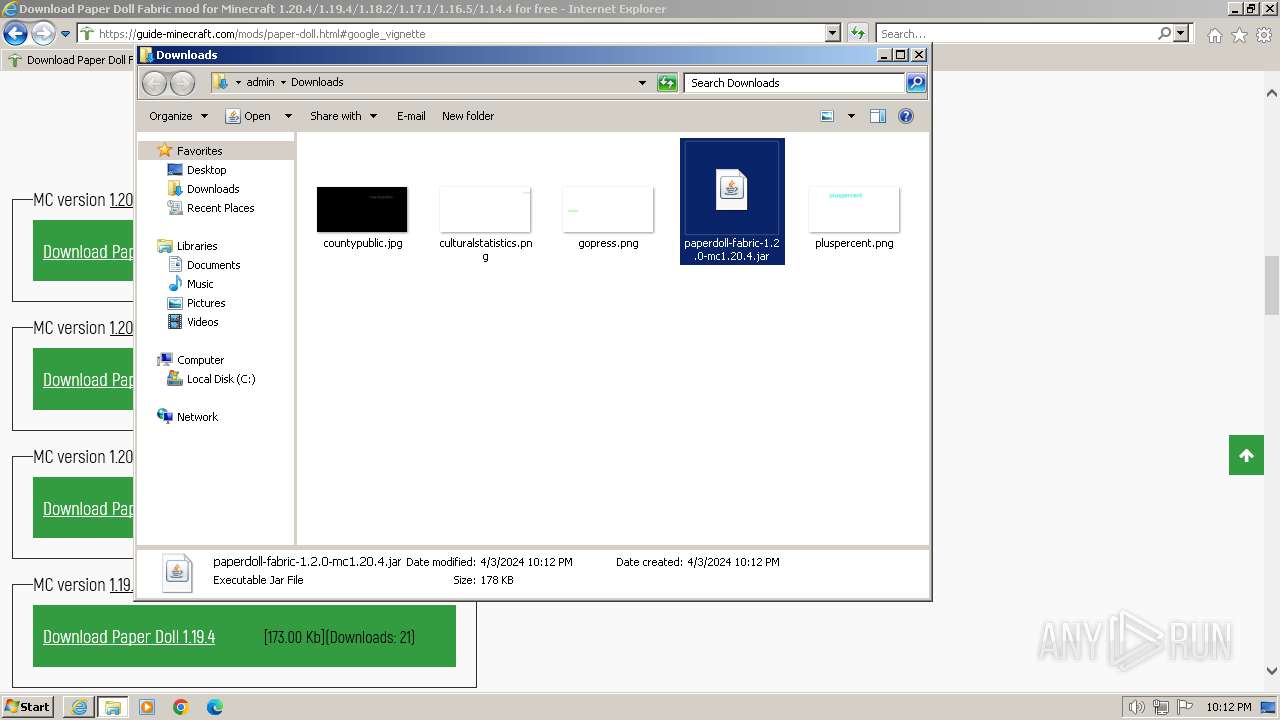The height and width of the screenshot is (720, 1280).
Task: Open IE Favorites star icon
Action: click(1239, 35)
